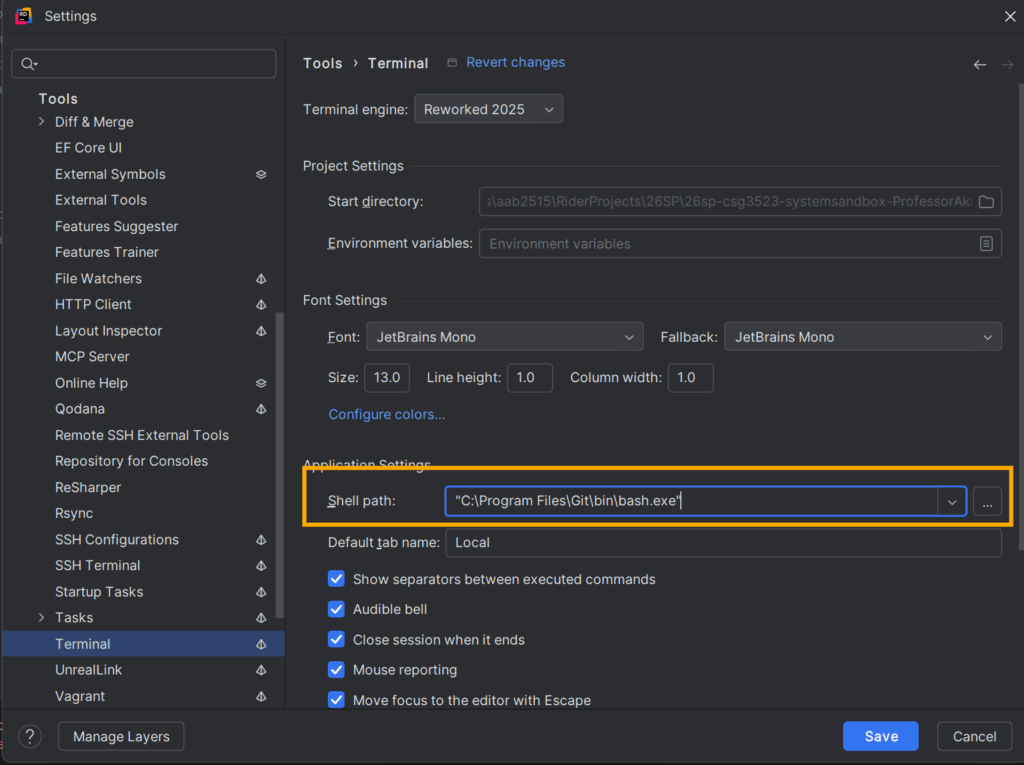The height and width of the screenshot is (765, 1024).
Task: Disable Mouse reporting checkbox
Action: [x=336, y=670]
